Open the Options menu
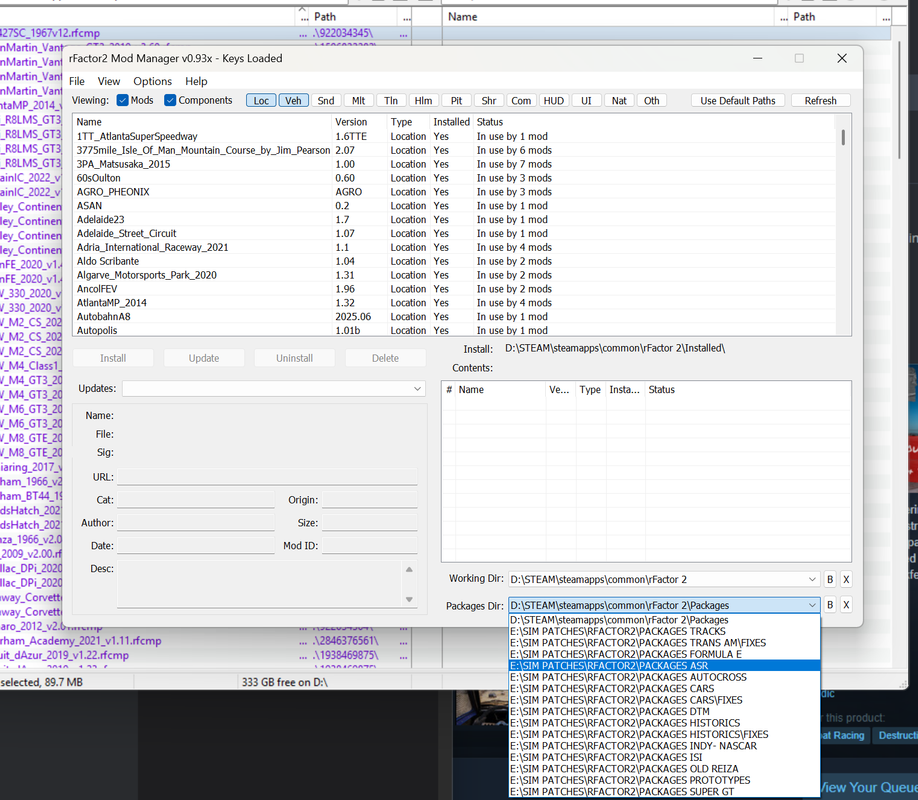The height and width of the screenshot is (800, 918). (152, 81)
